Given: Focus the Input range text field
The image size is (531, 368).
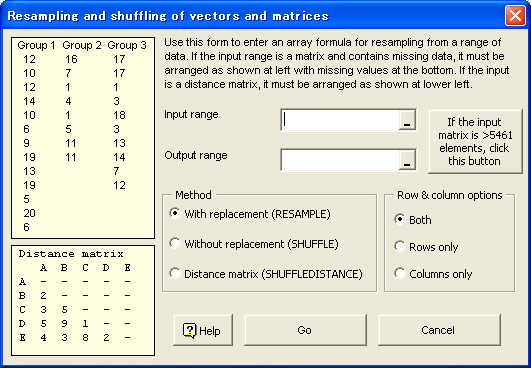Looking at the screenshot, I should click(340, 120).
